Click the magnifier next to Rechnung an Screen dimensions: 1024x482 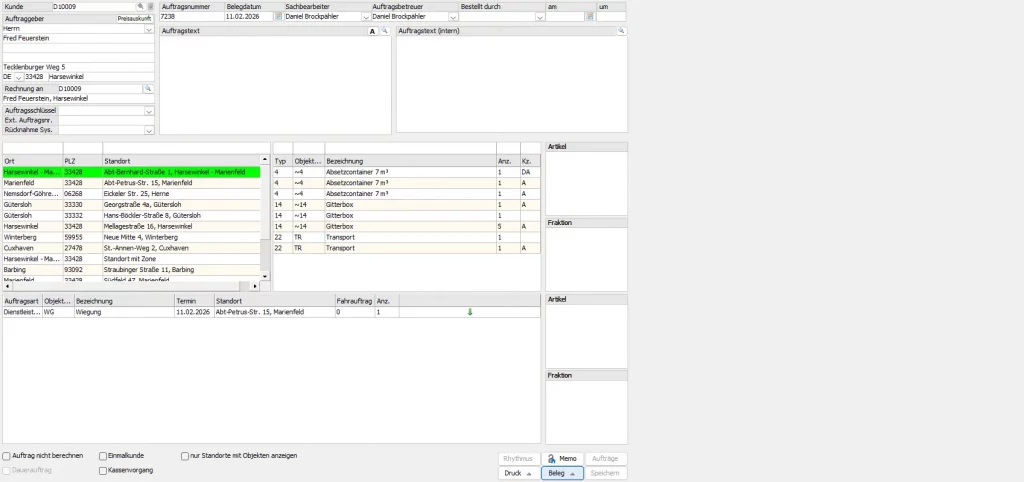tap(148, 88)
